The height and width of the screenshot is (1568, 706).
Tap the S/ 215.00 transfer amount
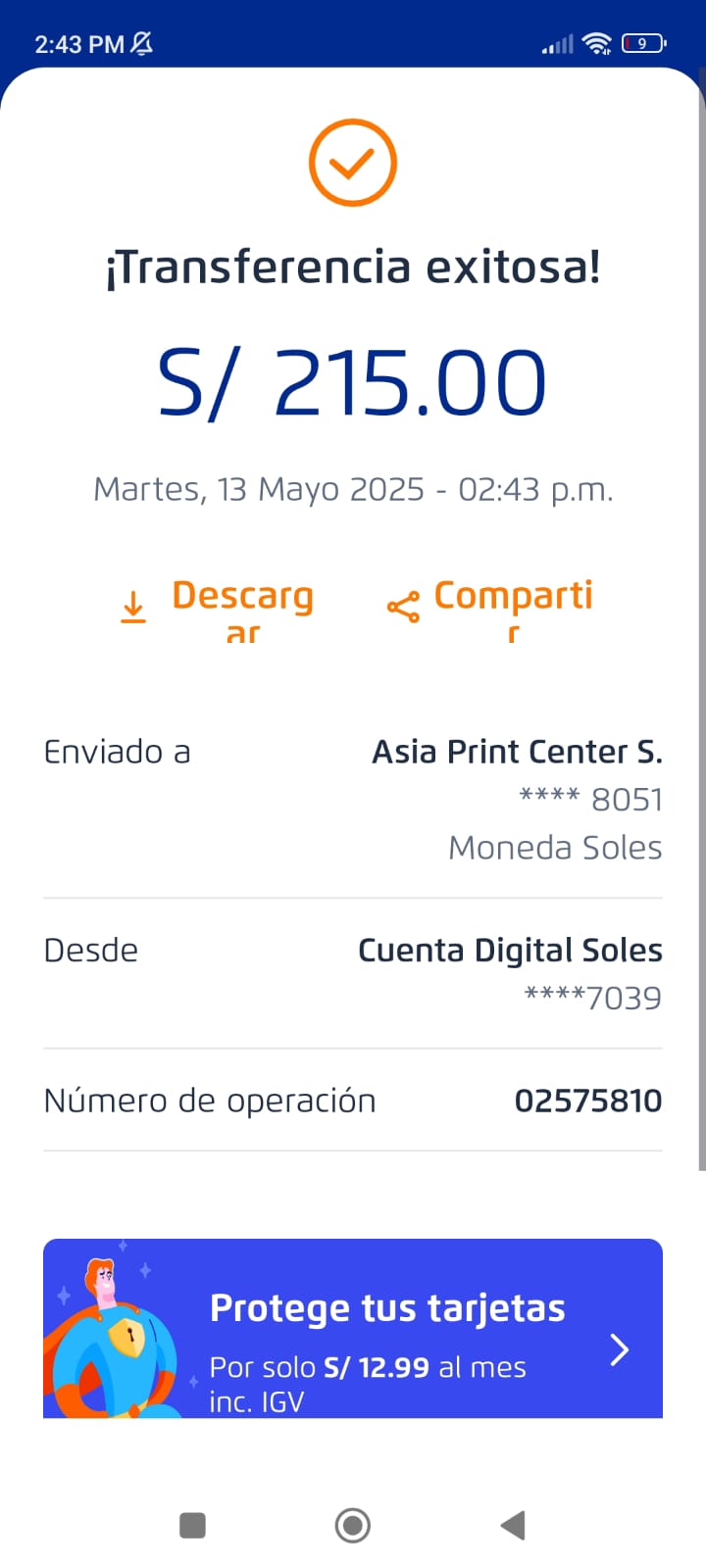point(352,382)
